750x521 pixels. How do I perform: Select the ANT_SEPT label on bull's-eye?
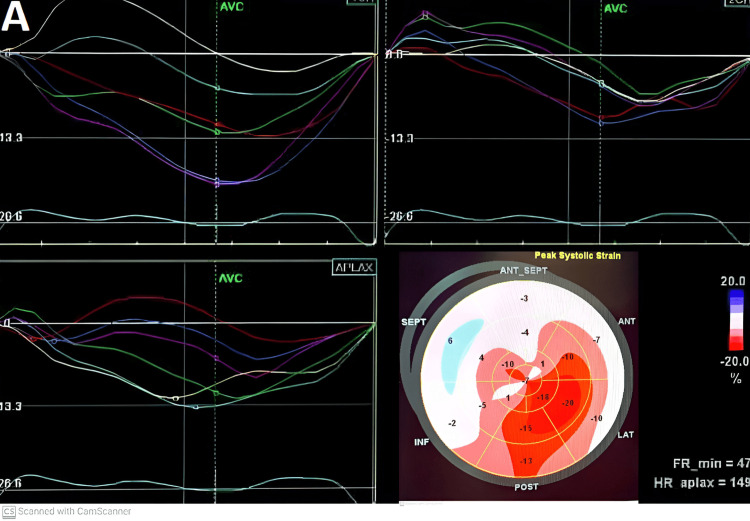point(523,271)
